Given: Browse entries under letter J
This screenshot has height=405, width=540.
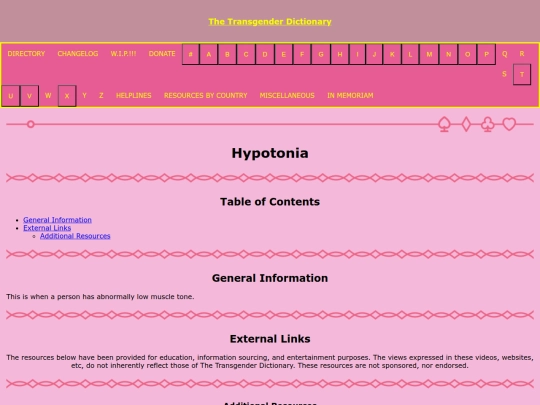Looking at the screenshot, I should point(374,54).
